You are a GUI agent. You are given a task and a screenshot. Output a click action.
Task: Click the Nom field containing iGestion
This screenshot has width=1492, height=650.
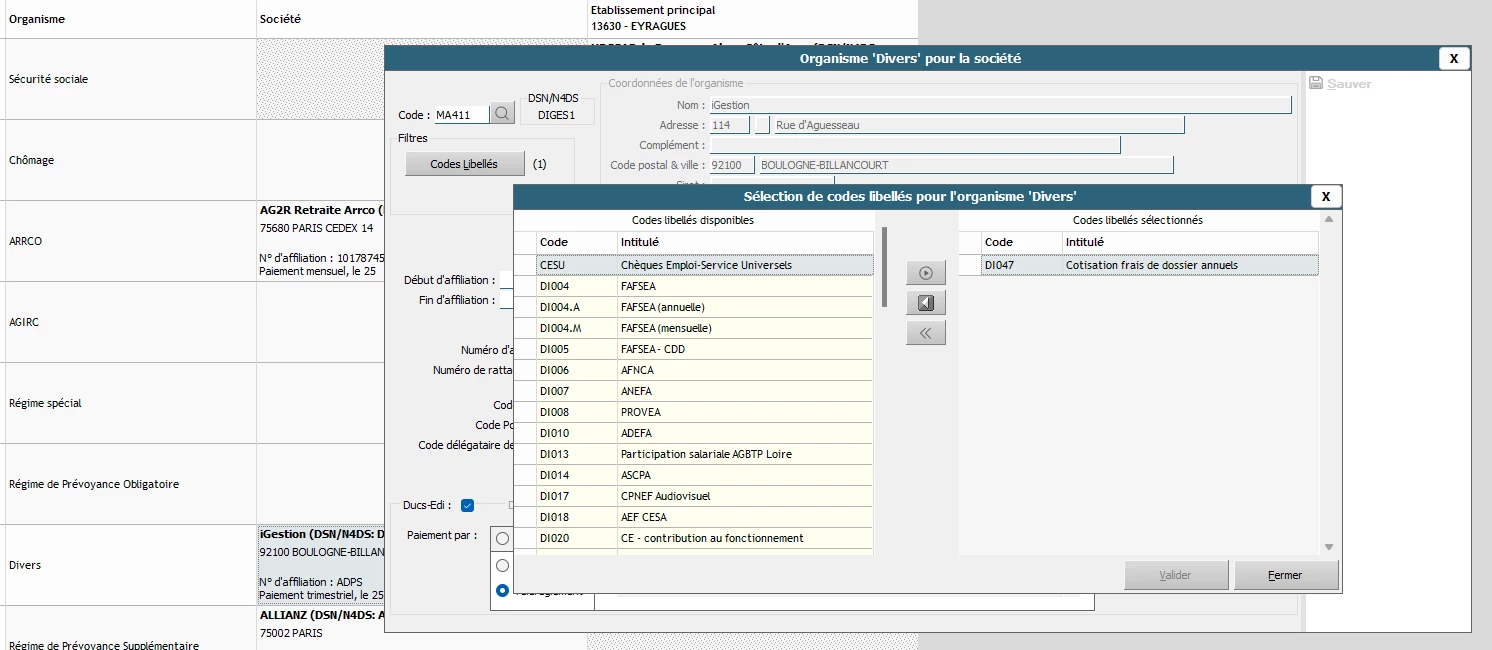coord(999,105)
